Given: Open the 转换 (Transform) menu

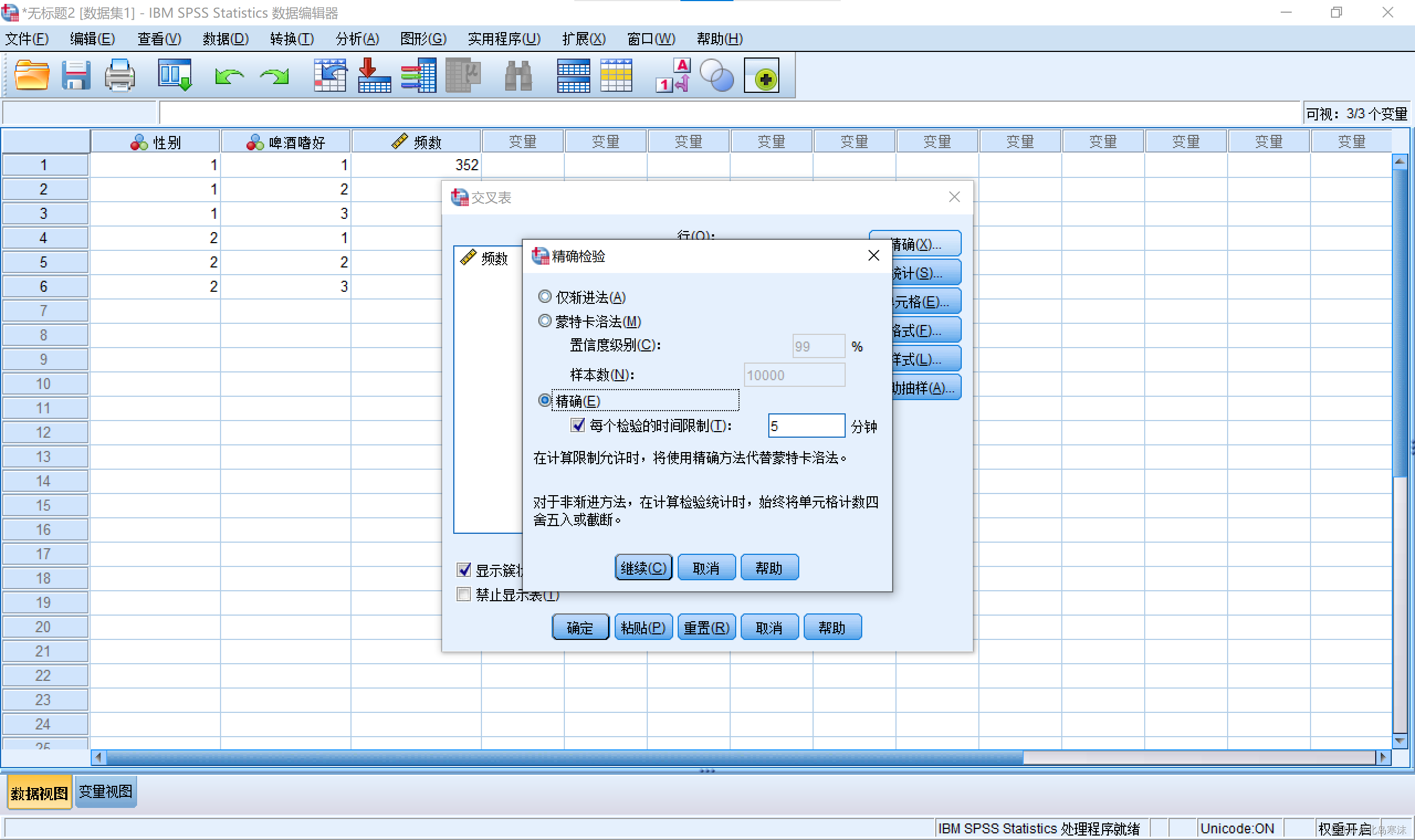Looking at the screenshot, I should point(291,39).
